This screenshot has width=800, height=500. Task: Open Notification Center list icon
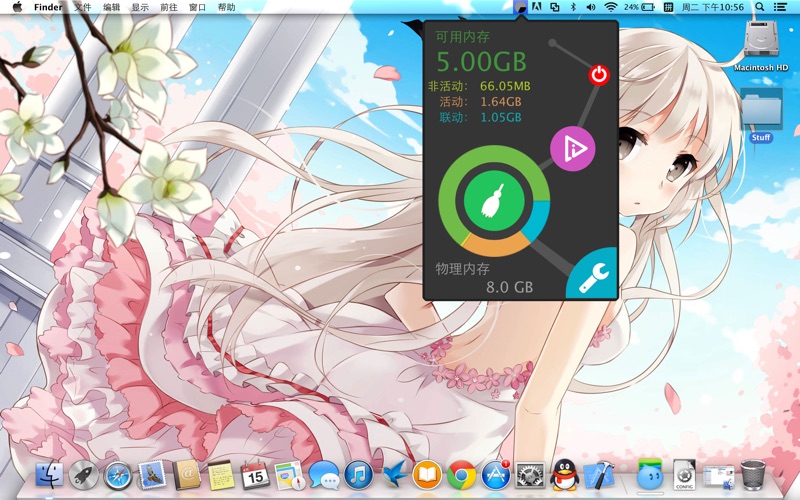tap(780, 7)
